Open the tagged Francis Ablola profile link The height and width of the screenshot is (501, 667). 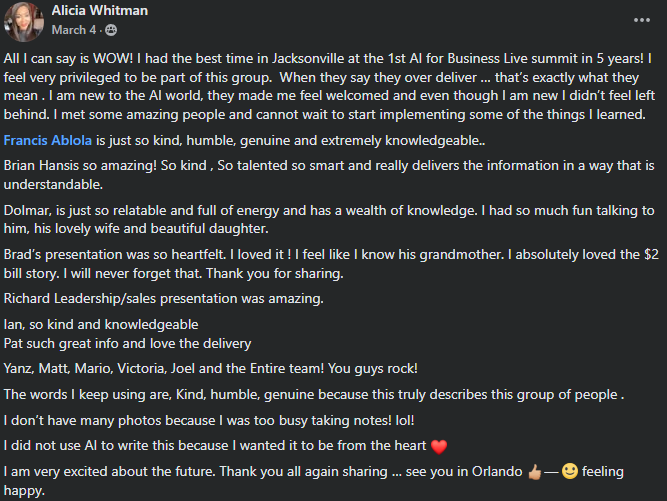47,141
